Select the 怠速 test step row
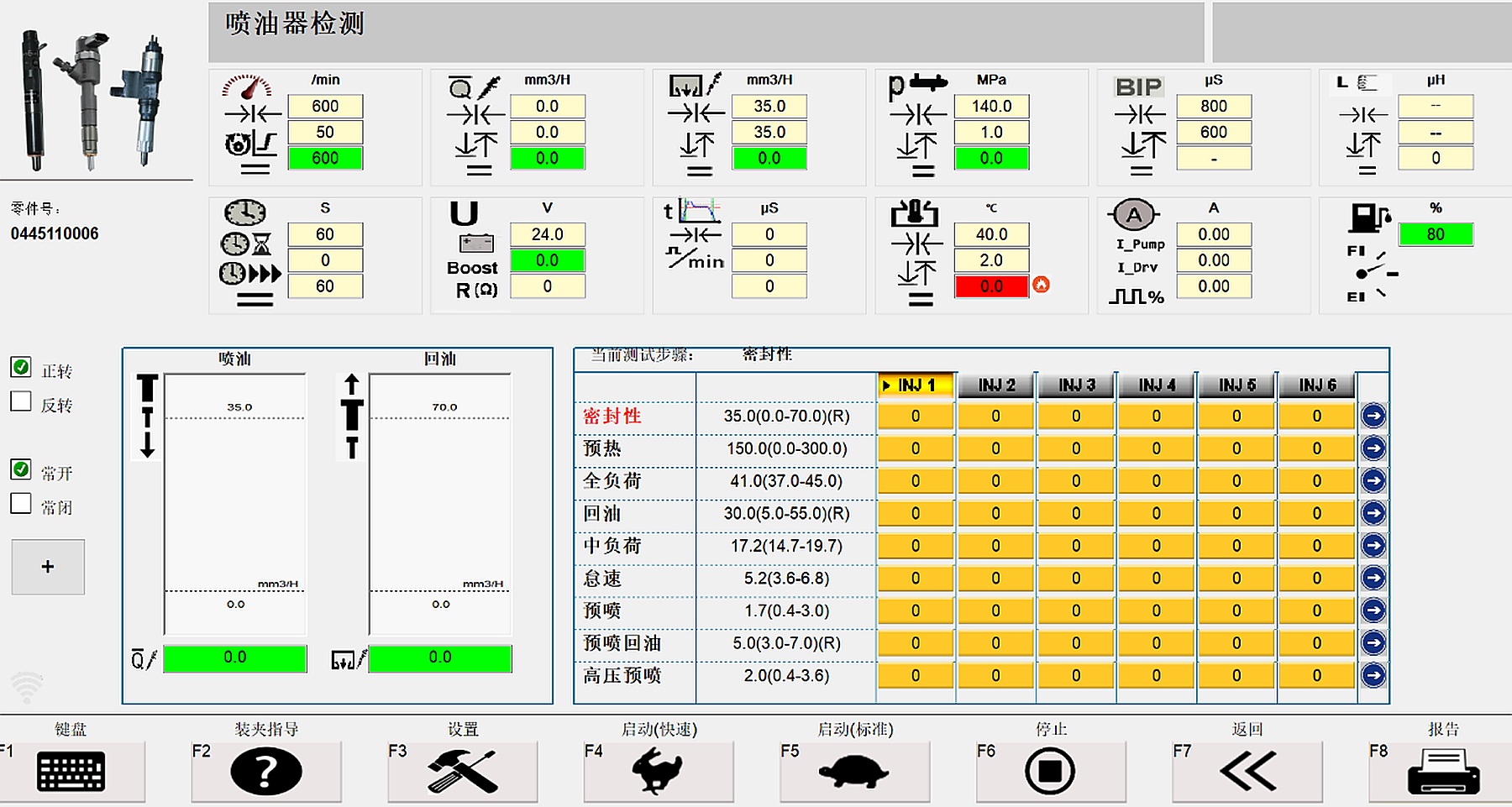This screenshot has width=1512, height=807. pyautogui.click(x=602, y=578)
